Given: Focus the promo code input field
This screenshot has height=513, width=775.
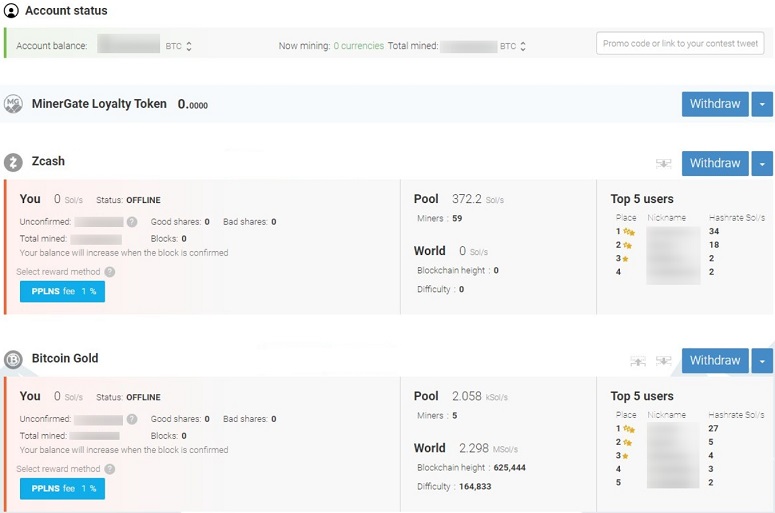Looking at the screenshot, I should pos(680,43).
